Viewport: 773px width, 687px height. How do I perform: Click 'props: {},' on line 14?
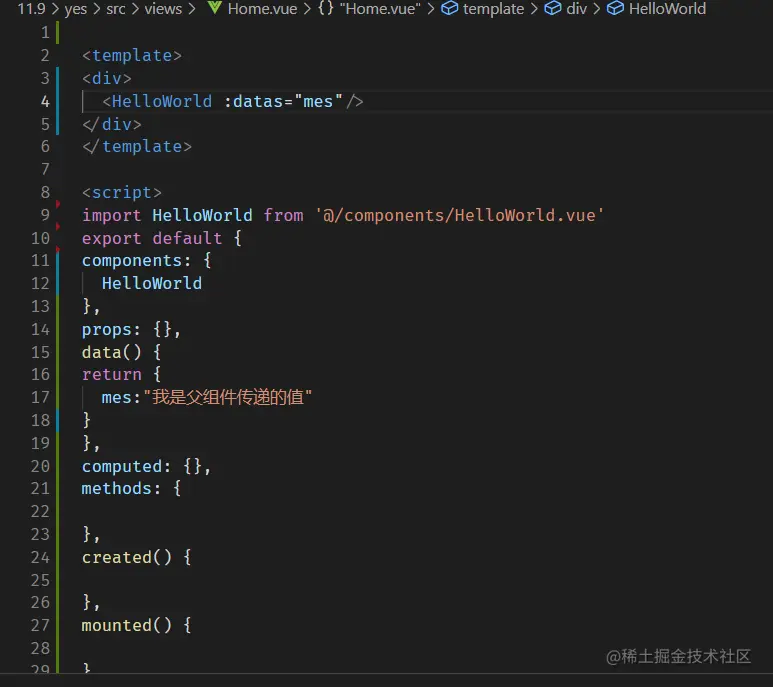131,329
